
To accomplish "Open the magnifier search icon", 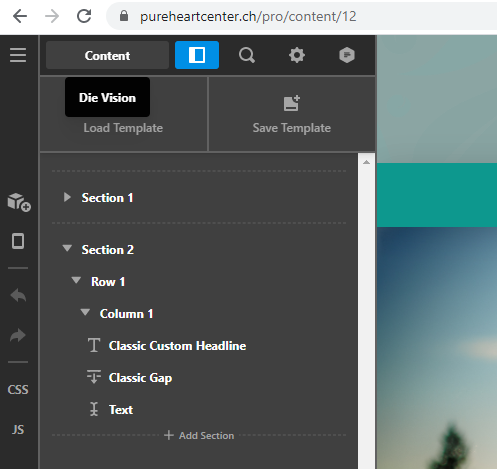I will coord(247,55).
